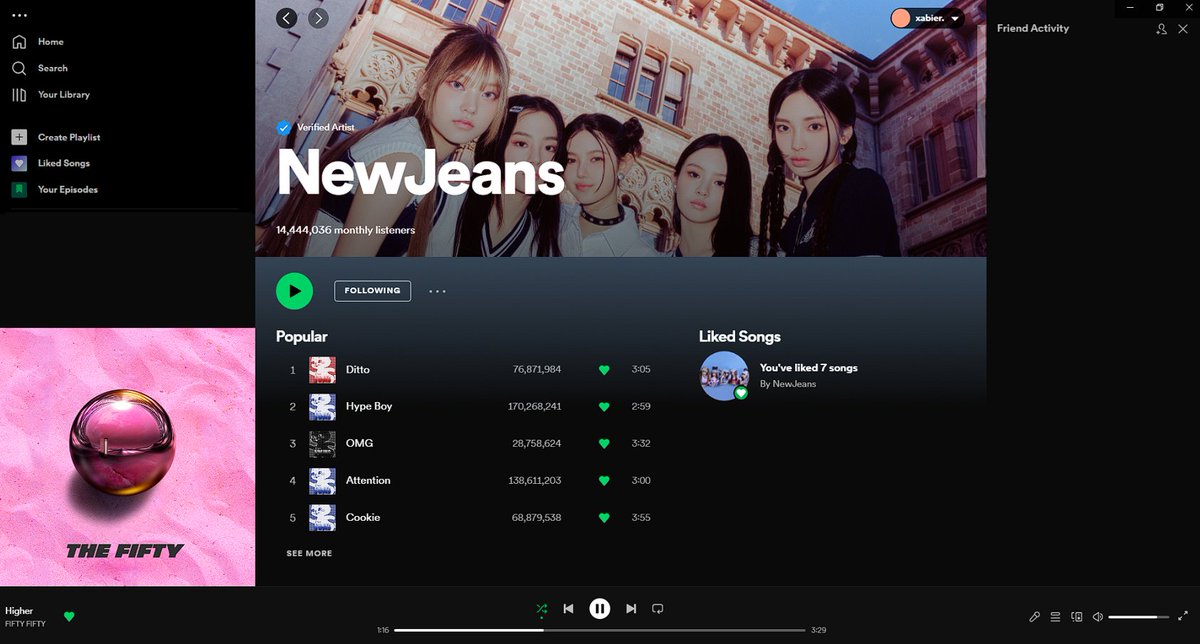Toggle the Following button

click(372, 291)
